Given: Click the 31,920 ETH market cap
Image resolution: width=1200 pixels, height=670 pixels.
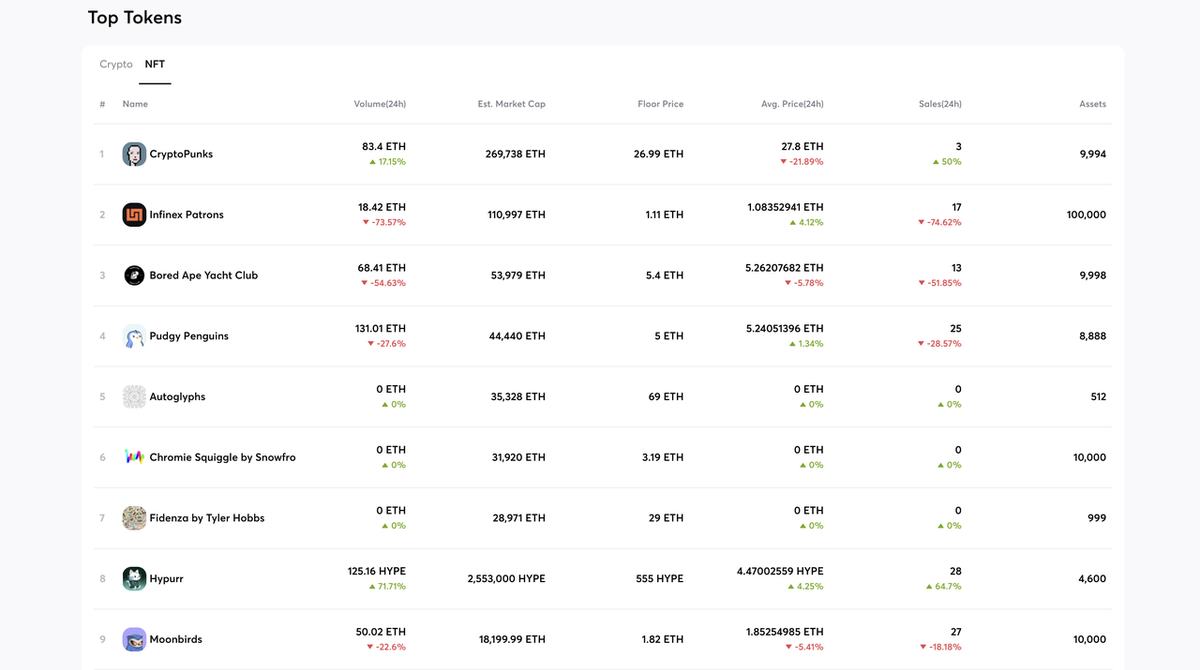Looking at the screenshot, I should [x=518, y=457].
